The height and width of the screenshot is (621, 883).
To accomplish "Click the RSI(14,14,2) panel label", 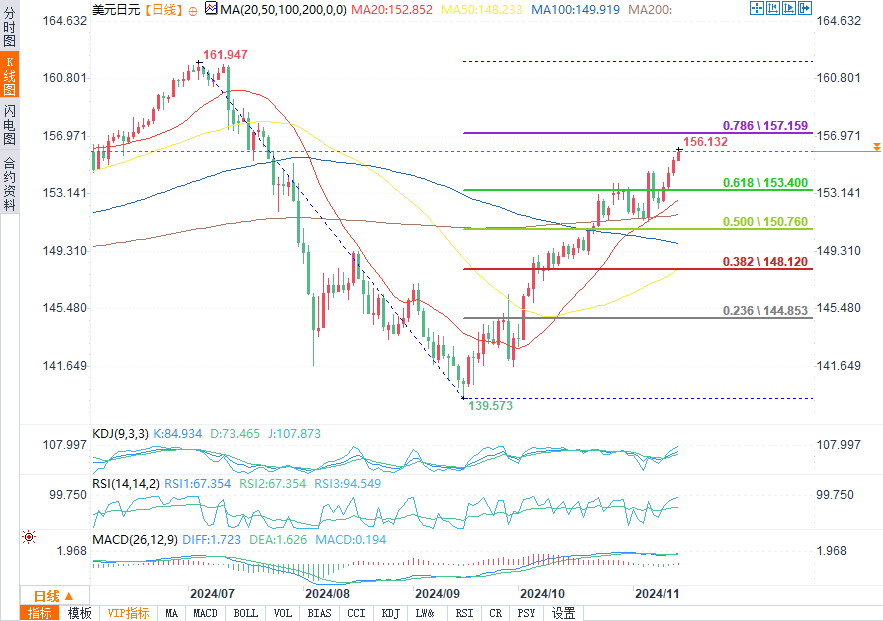I will point(126,484).
